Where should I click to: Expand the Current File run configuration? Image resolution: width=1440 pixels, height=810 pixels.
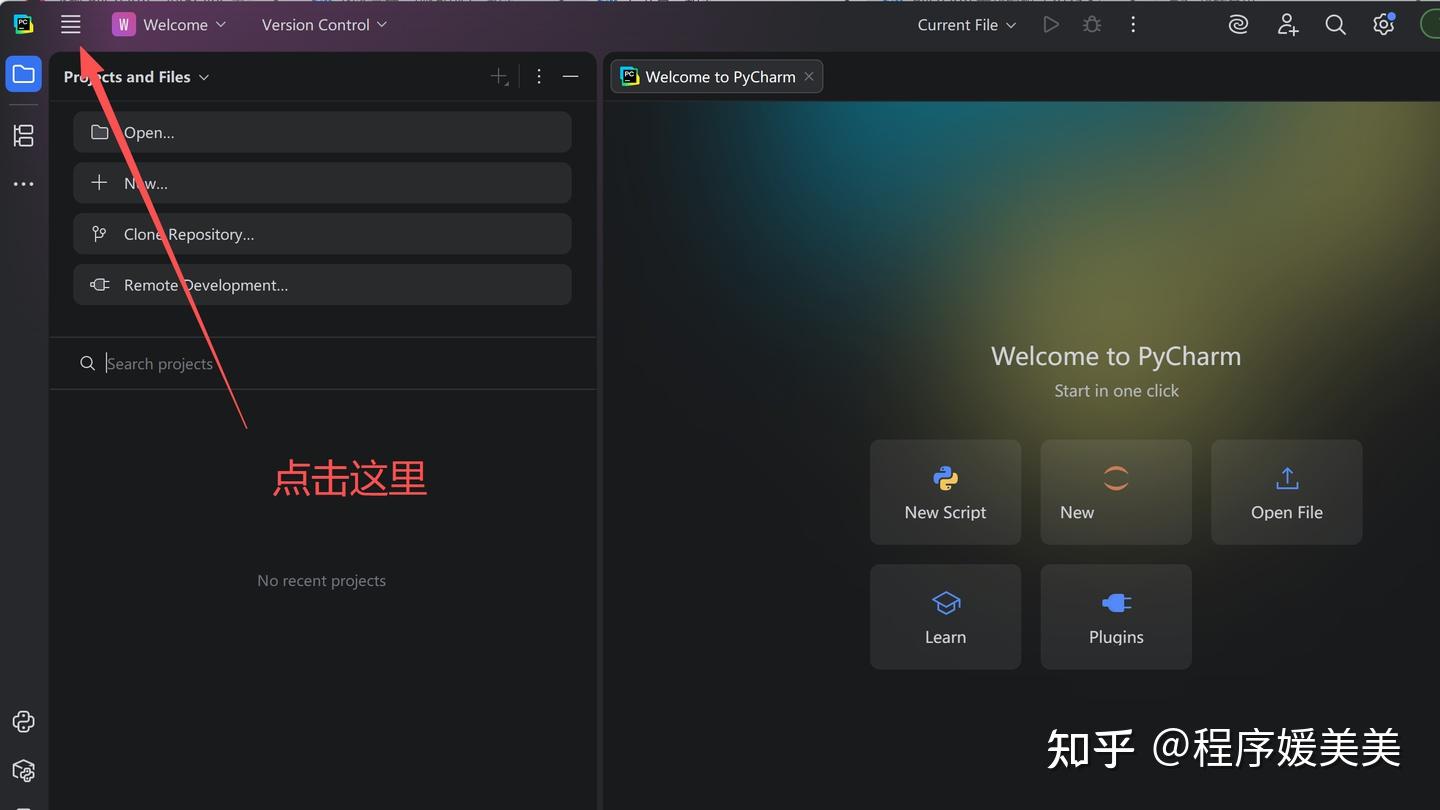967,25
